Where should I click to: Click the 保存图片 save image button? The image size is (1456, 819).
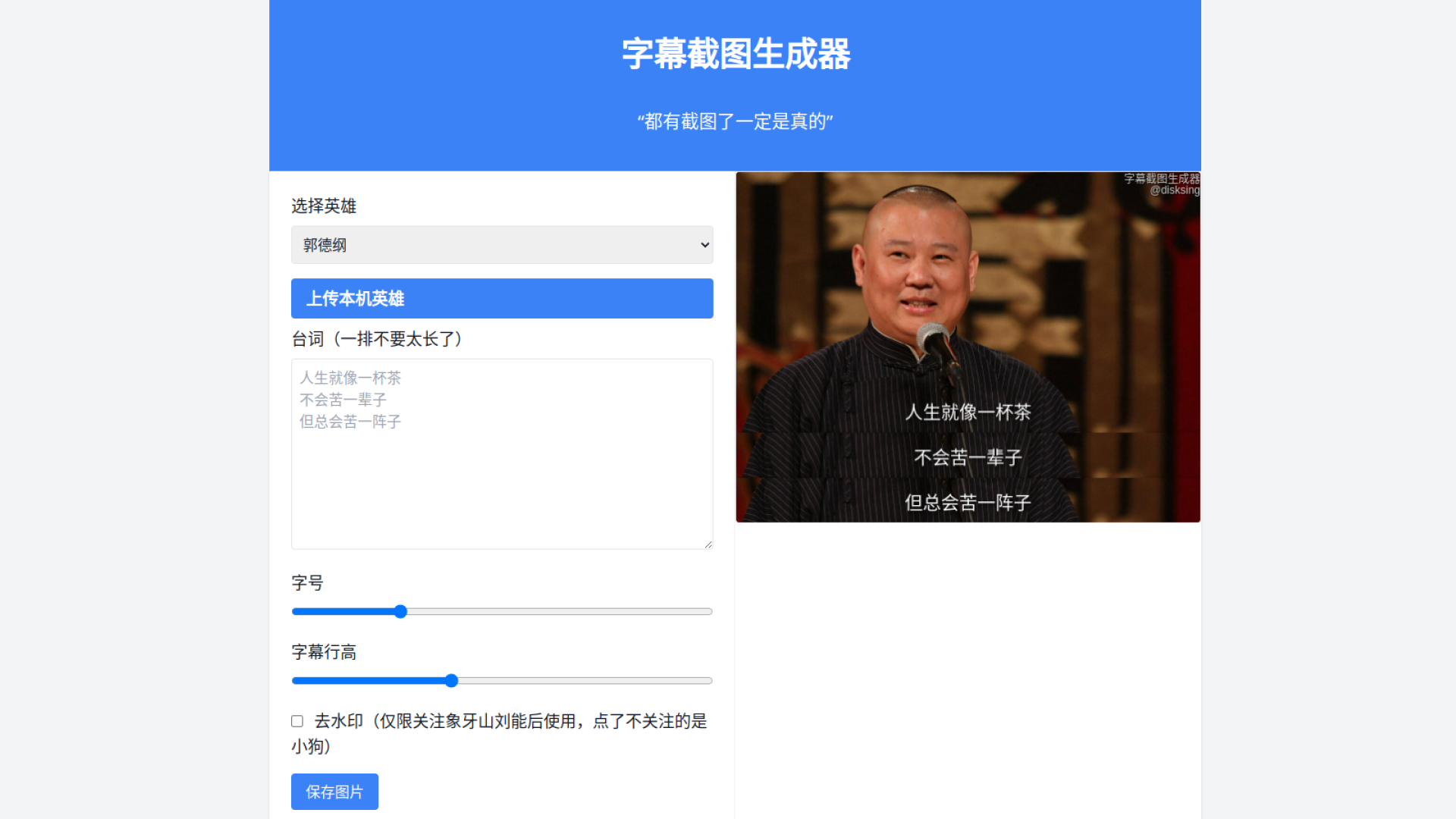click(334, 792)
